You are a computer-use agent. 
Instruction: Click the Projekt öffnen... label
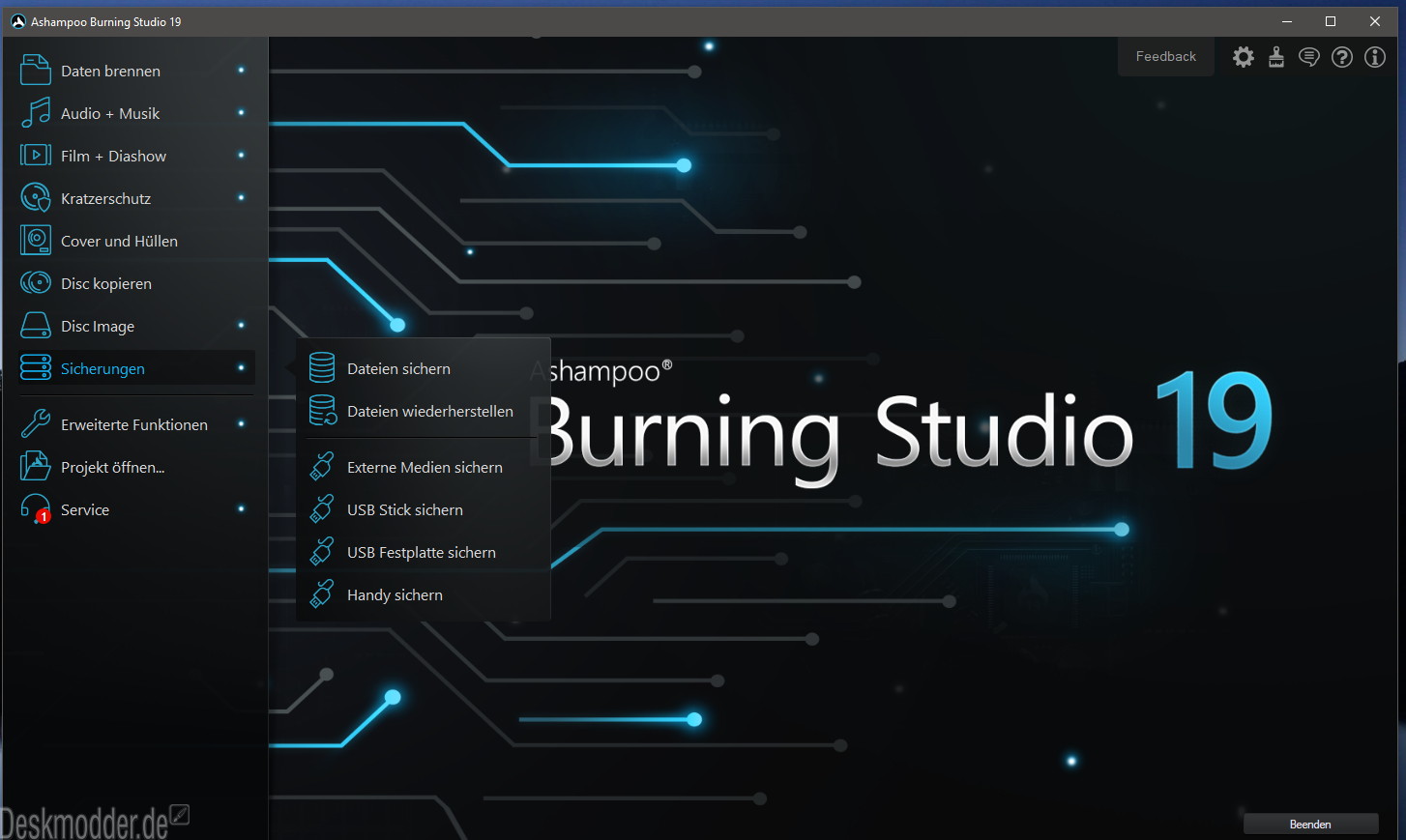112,467
